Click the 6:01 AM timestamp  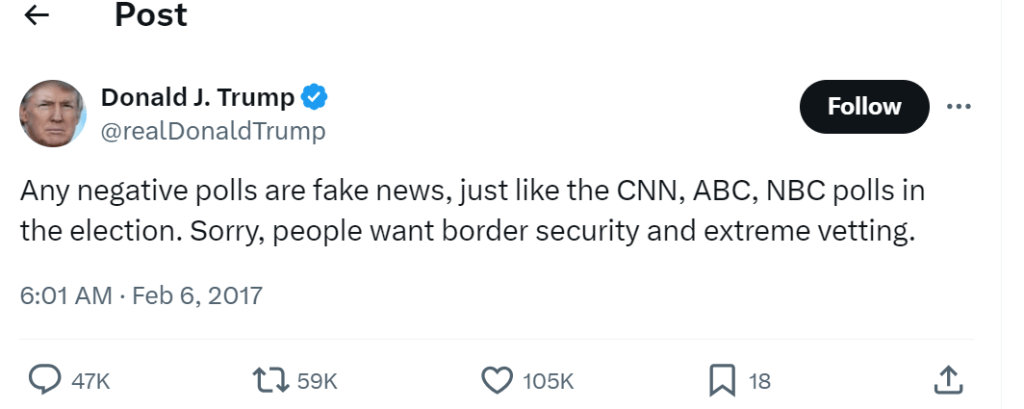coord(65,296)
